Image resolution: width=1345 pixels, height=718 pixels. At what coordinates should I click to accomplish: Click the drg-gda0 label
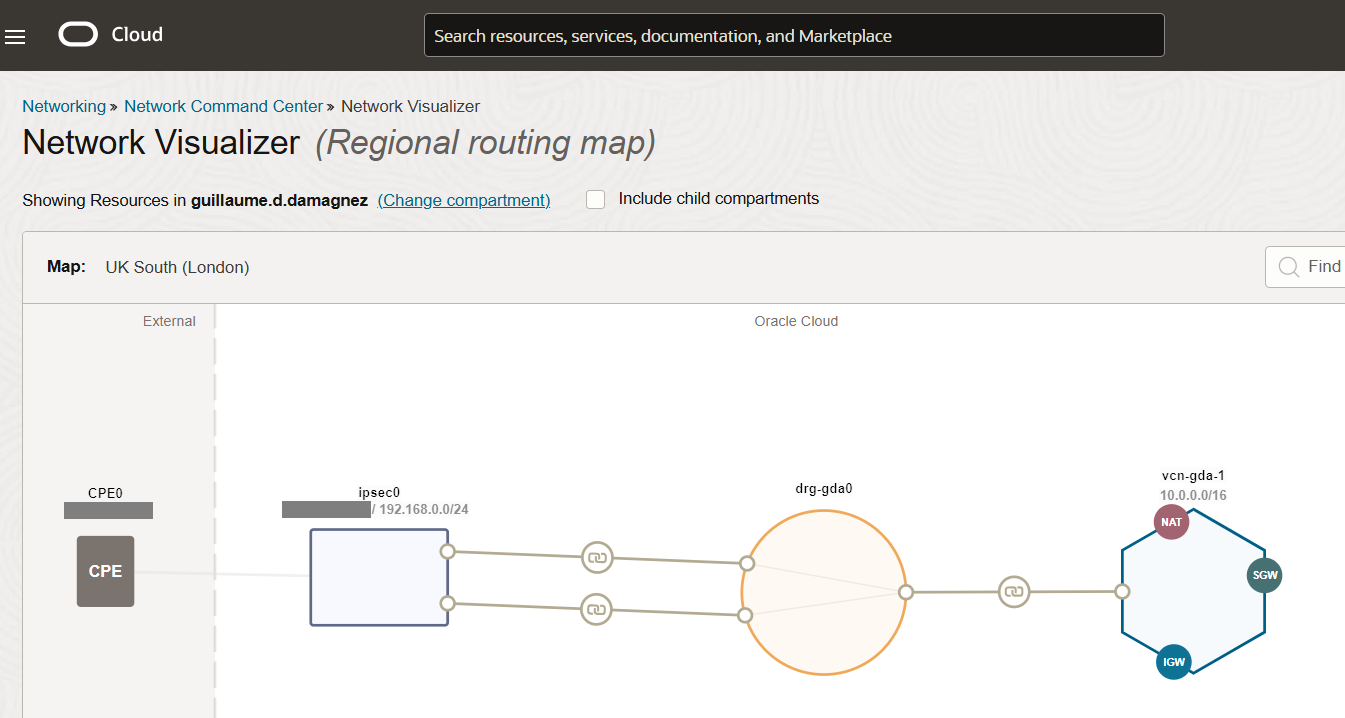coord(823,489)
